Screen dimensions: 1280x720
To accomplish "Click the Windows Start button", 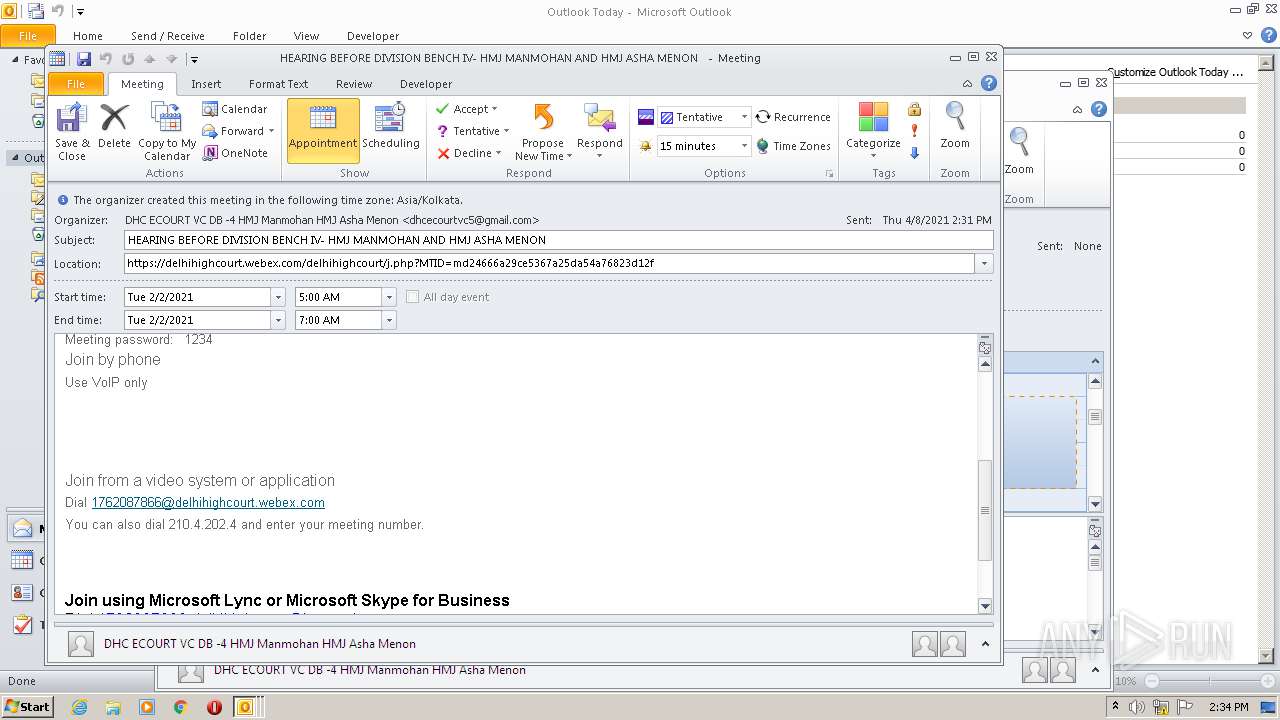I will coord(27,707).
